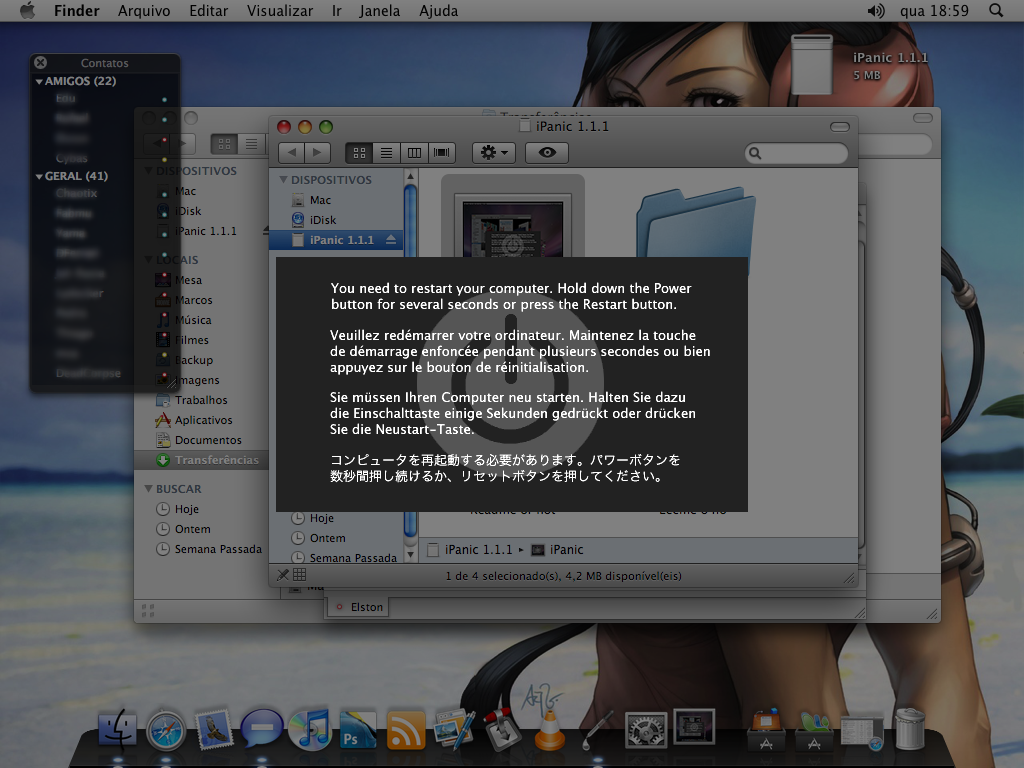Image resolution: width=1024 pixels, height=768 pixels.
Task: Click iPanic 1.1.1 in the path bar
Action: pyautogui.click(x=470, y=550)
